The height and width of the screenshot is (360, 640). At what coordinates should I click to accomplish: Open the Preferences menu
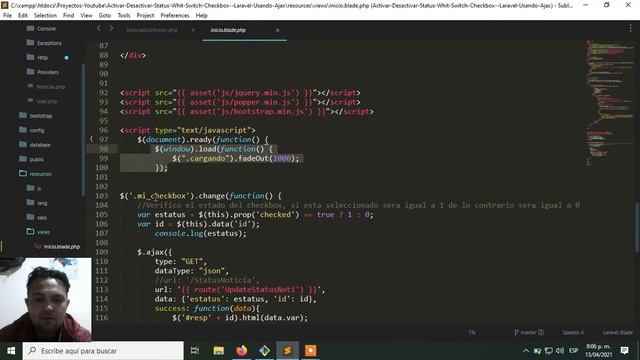[175, 16]
